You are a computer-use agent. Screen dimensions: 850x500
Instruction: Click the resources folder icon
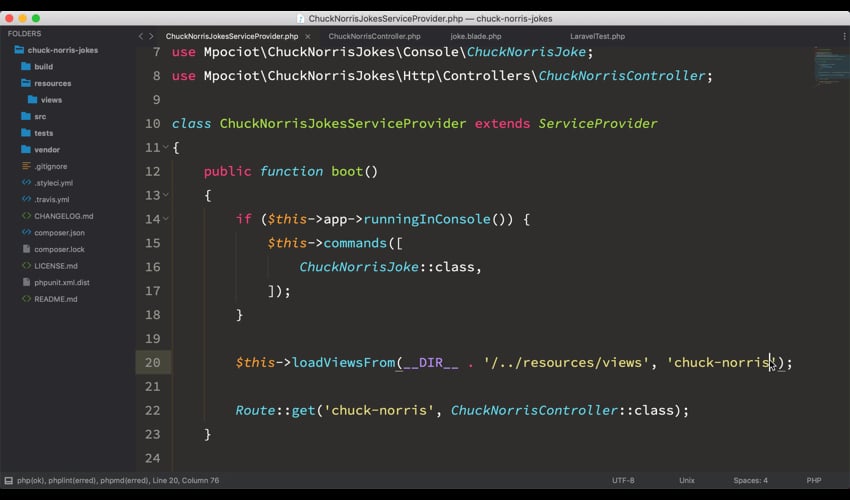coord(26,83)
